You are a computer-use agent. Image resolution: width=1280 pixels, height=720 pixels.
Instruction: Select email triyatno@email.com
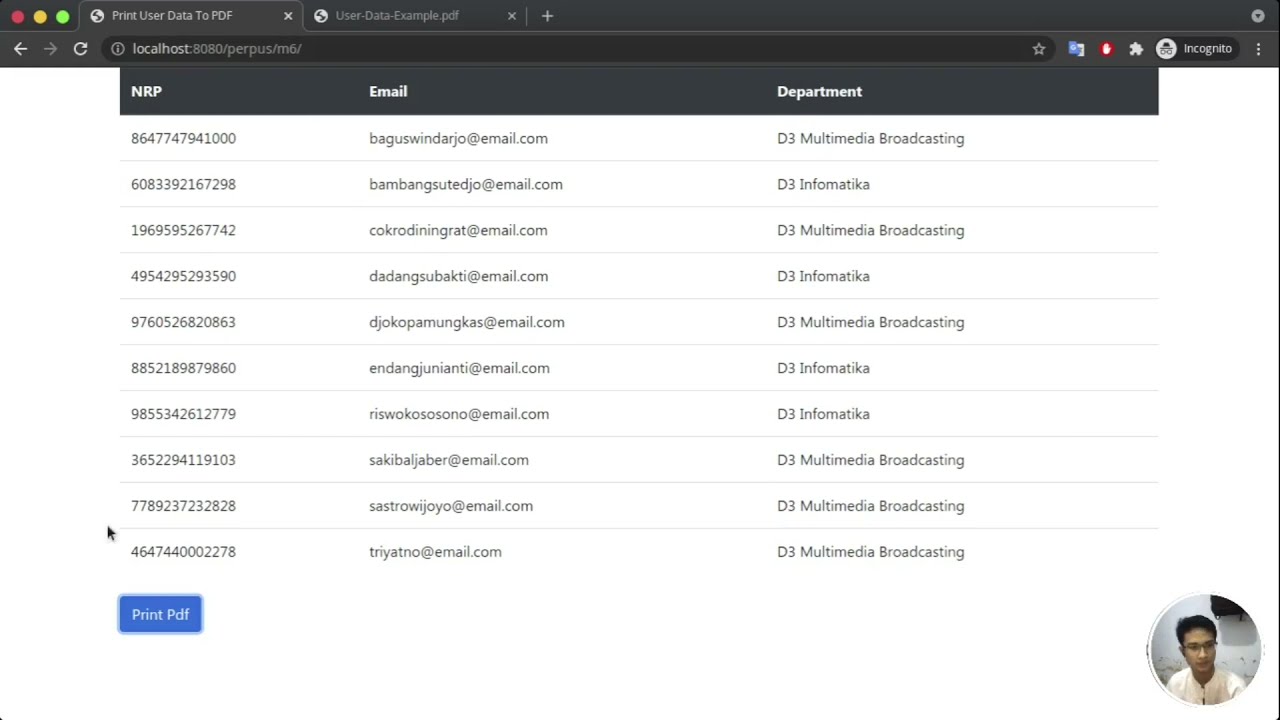click(x=435, y=552)
